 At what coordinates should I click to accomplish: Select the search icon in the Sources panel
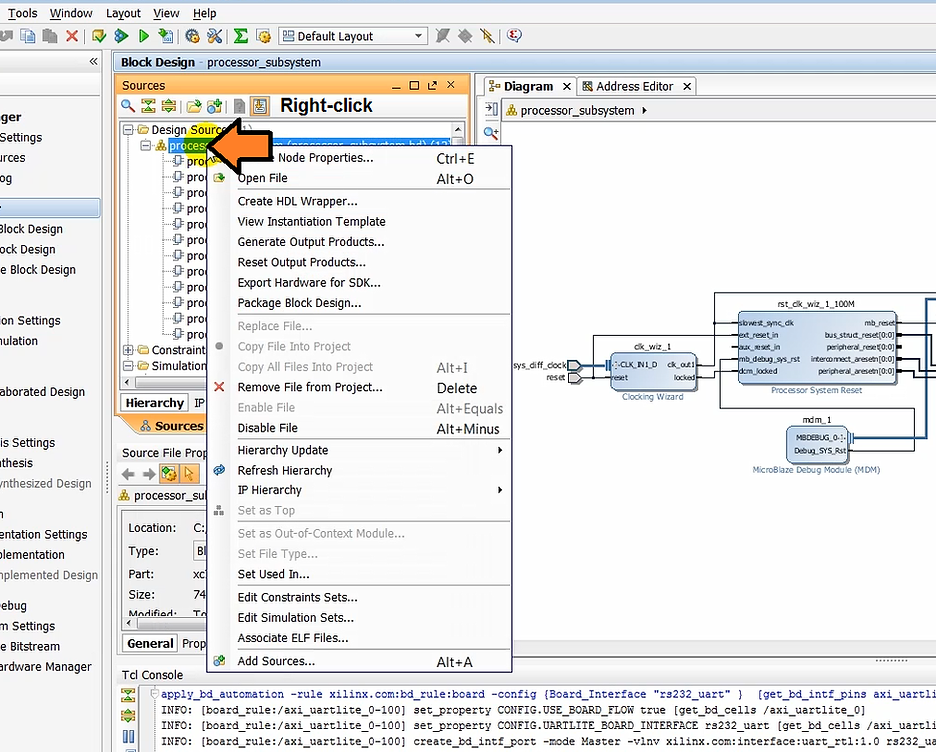coord(126,105)
